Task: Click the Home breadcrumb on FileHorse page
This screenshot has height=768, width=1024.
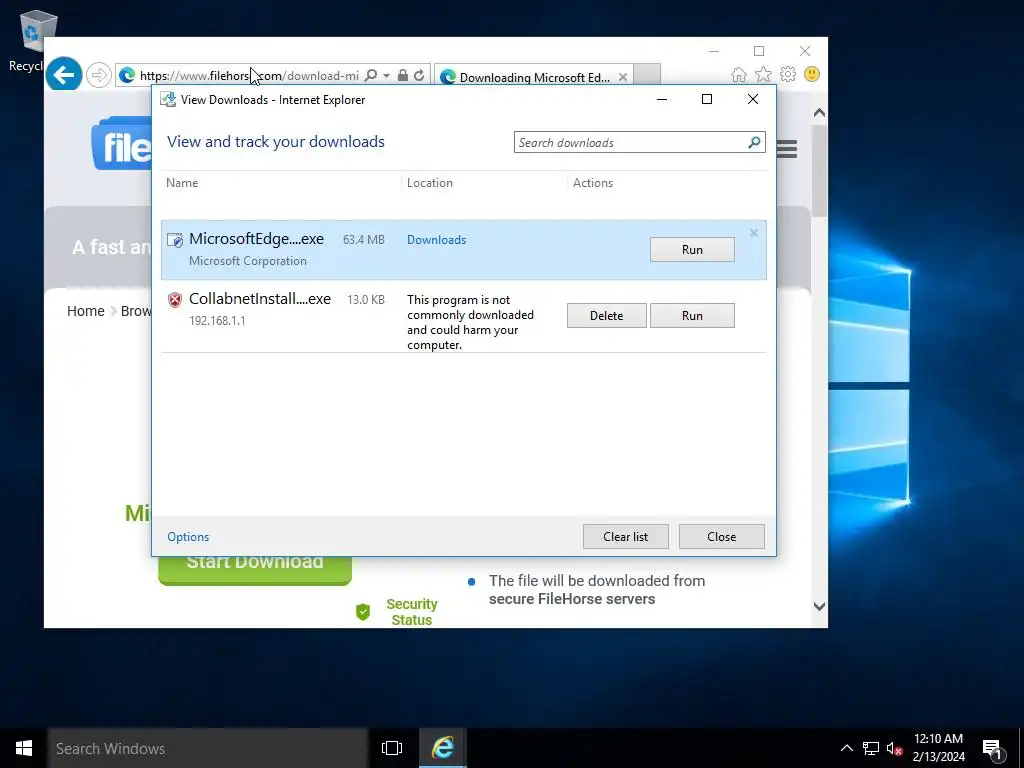Action: pos(86,311)
